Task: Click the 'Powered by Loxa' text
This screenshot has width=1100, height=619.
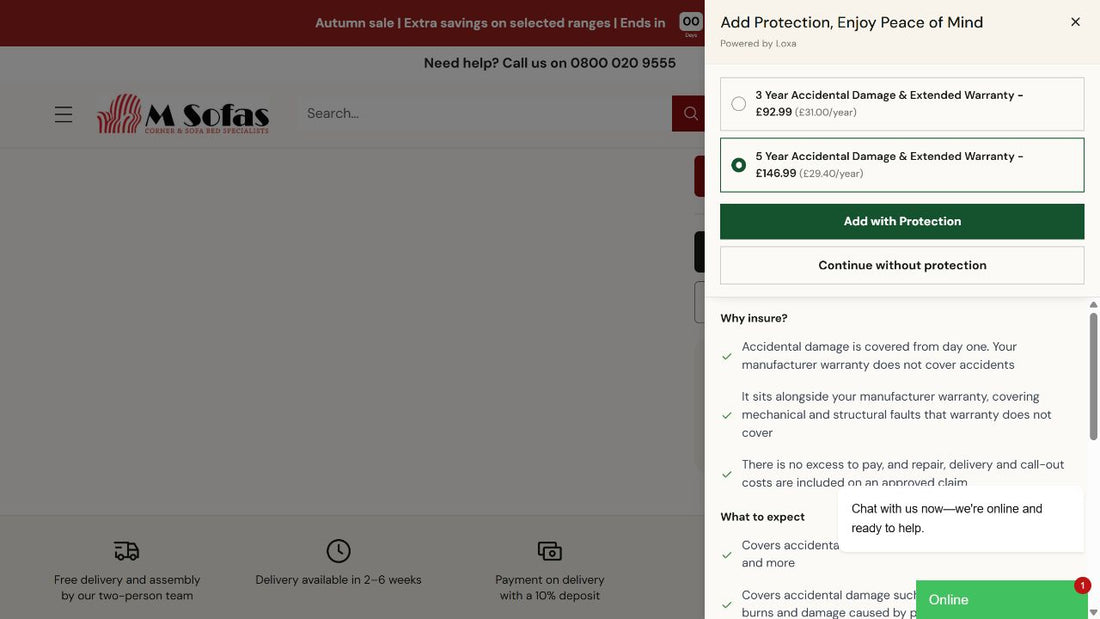Action: point(758,44)
